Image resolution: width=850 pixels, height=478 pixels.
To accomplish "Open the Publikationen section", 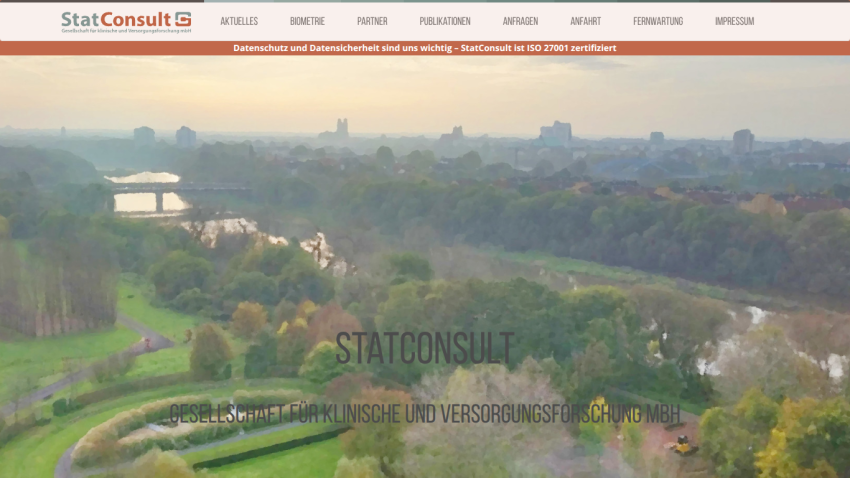I will [x=445, y=22].
